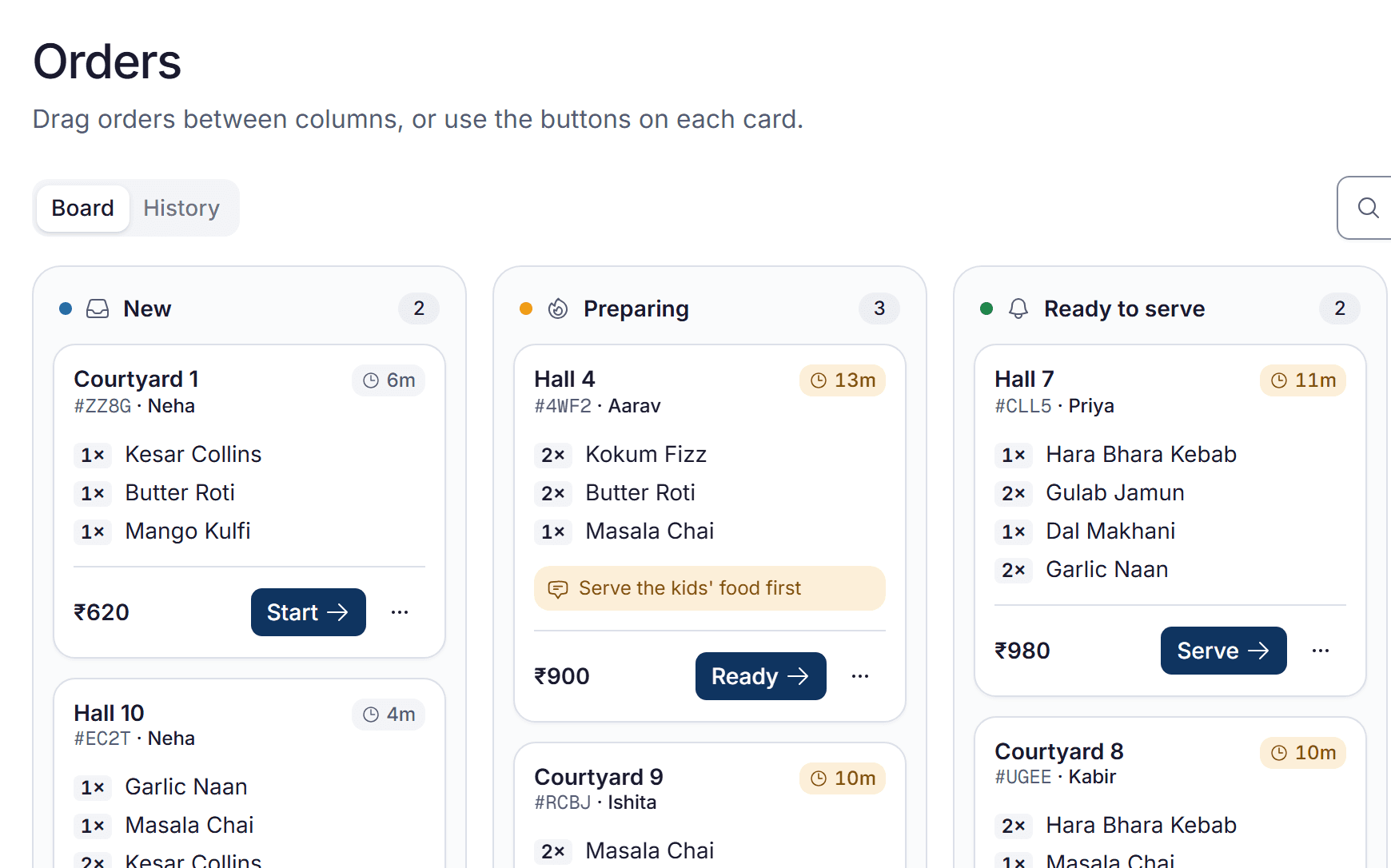
Task: Click the Hall 10 card title
Action: click(x=109, y=713)
